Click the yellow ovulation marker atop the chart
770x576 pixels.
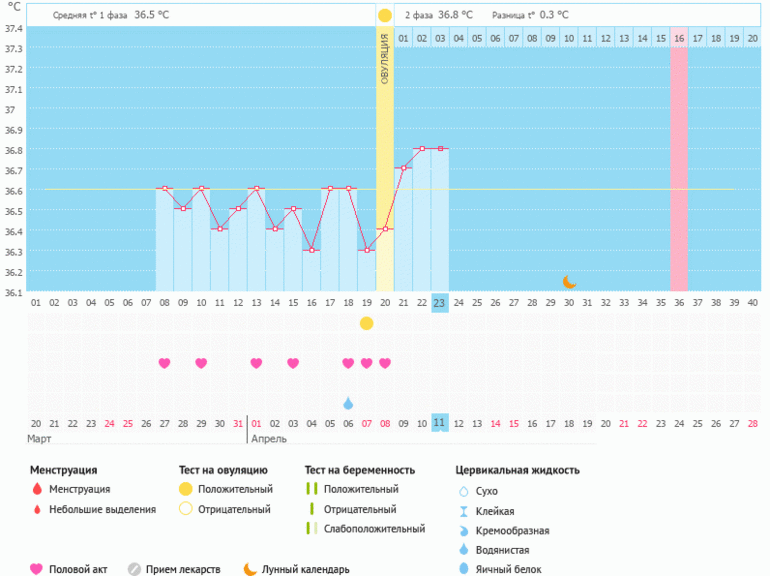385,15
